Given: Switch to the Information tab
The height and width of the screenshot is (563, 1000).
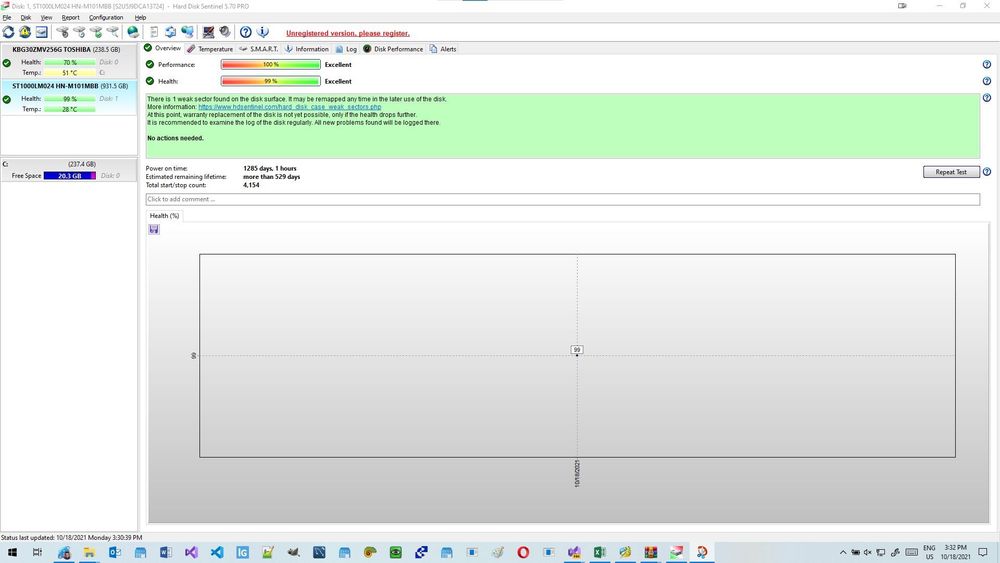Looking at the screenshot, I should coord(307,49).
